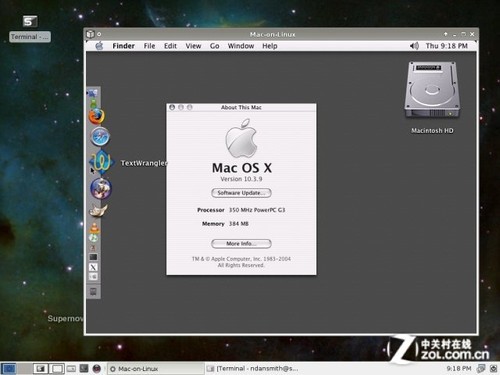Click the fourth workspace in the Linux pager
Viewport: 500px width, 375px height.
tap(57, 368)
